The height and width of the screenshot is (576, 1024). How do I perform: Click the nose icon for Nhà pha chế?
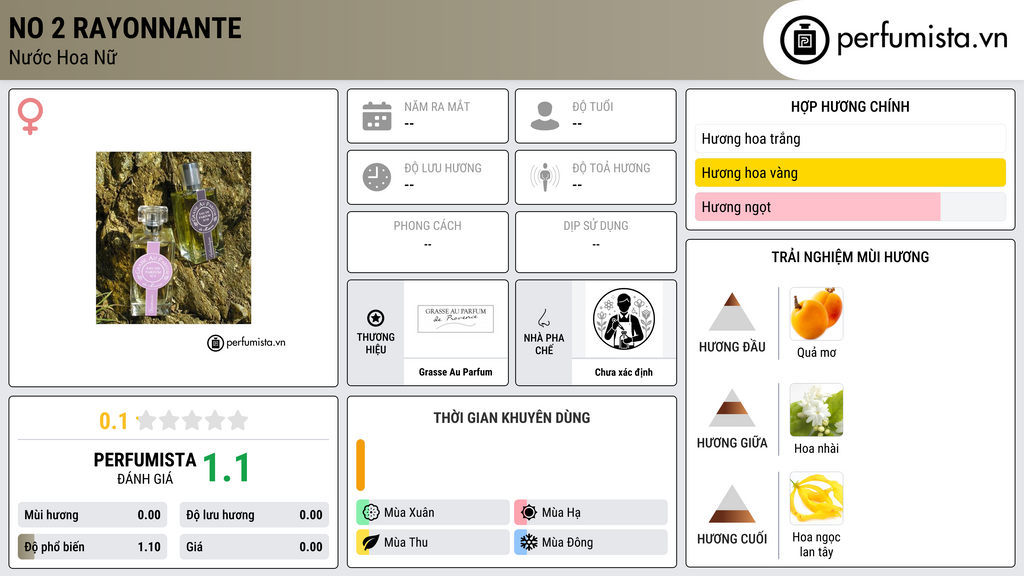[x=543, y=318]
